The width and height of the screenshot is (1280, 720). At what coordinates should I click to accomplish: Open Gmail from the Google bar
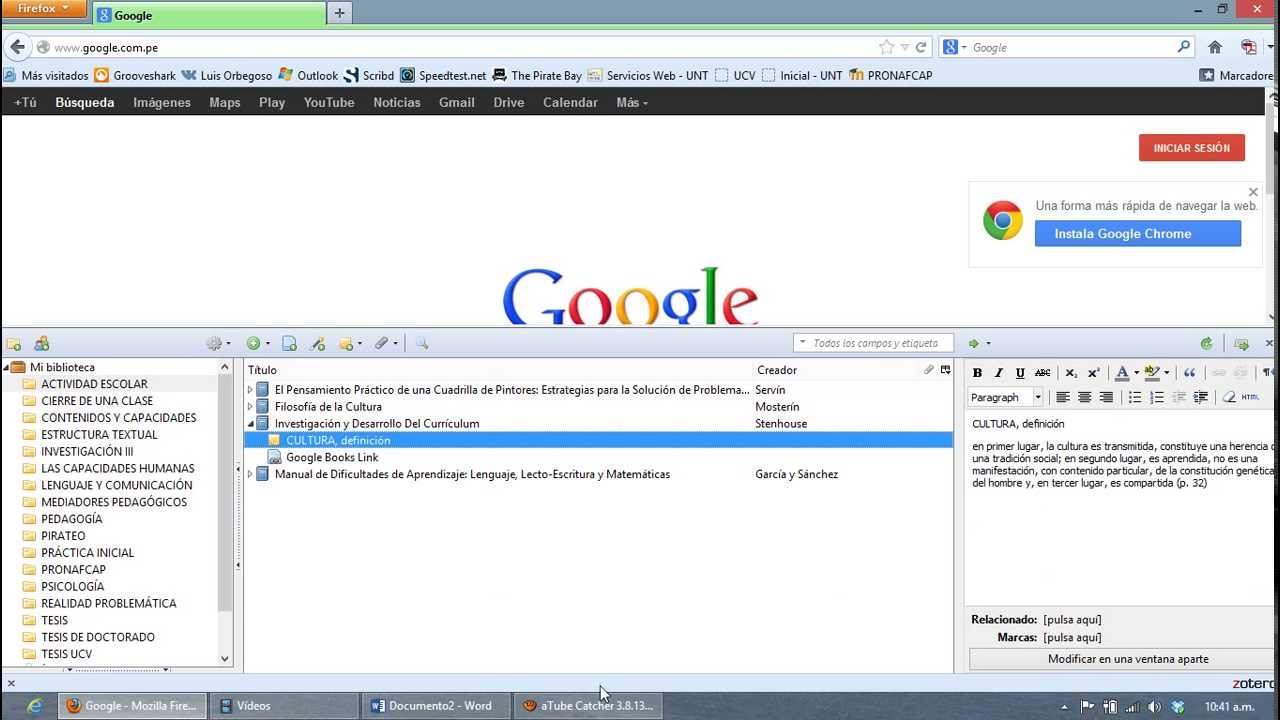[x=457, y=102]
